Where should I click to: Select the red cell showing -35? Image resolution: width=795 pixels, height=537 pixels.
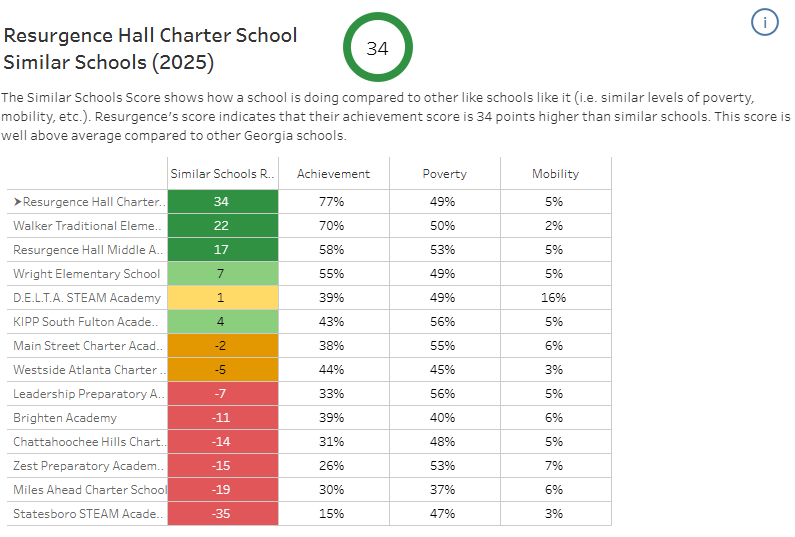click(221, 514)
